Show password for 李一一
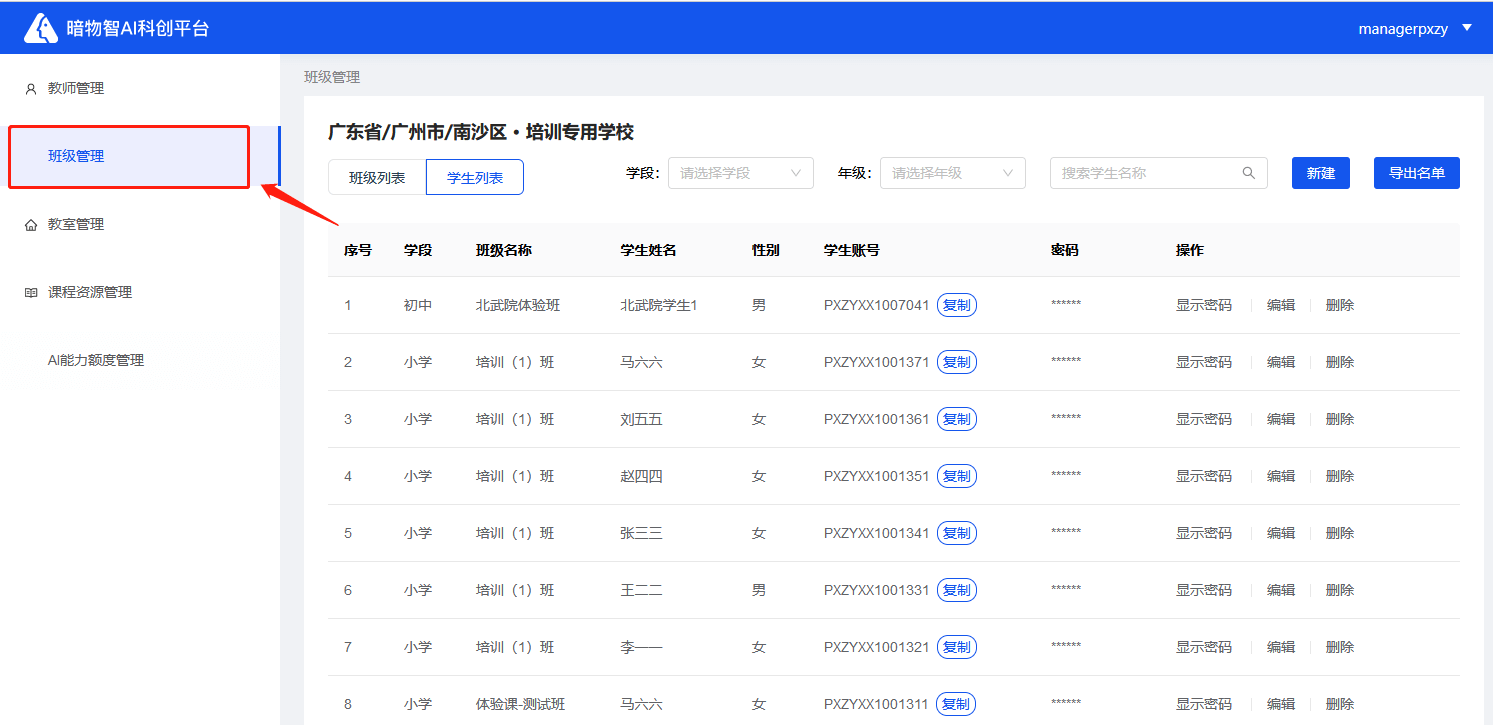Viewport: 1493px width, 725px height. coord(1204,647)
